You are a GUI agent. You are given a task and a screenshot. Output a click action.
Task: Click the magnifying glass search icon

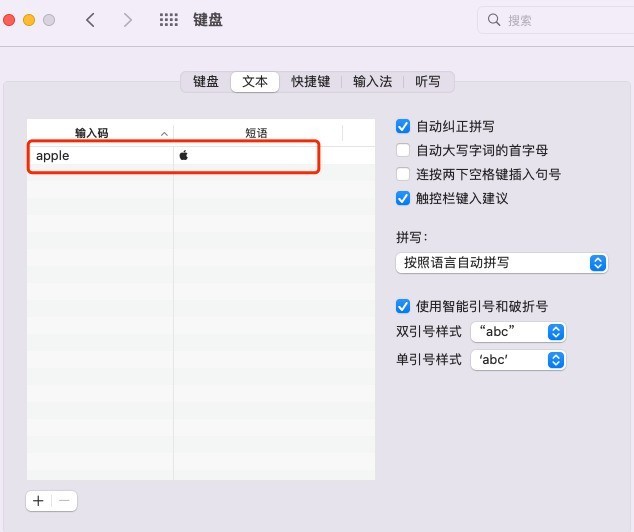(x=494, y=19)
